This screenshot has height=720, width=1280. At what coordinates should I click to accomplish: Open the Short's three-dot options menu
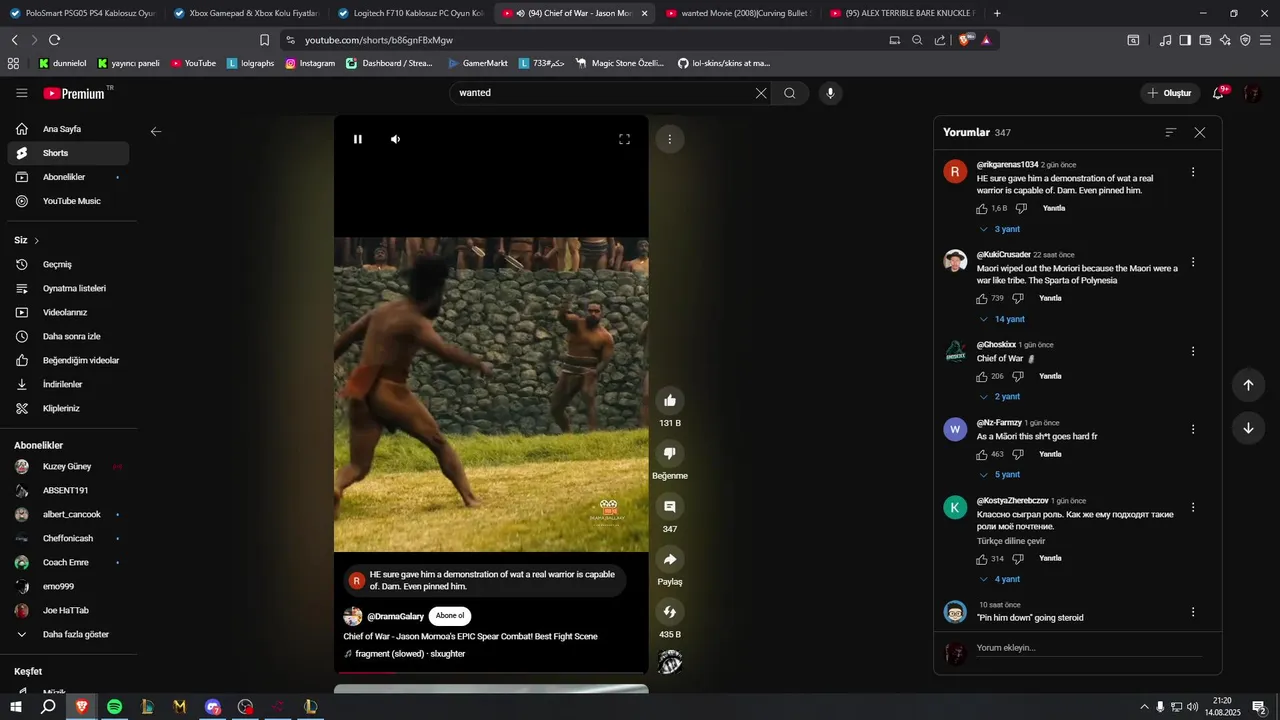pos(670,139)
